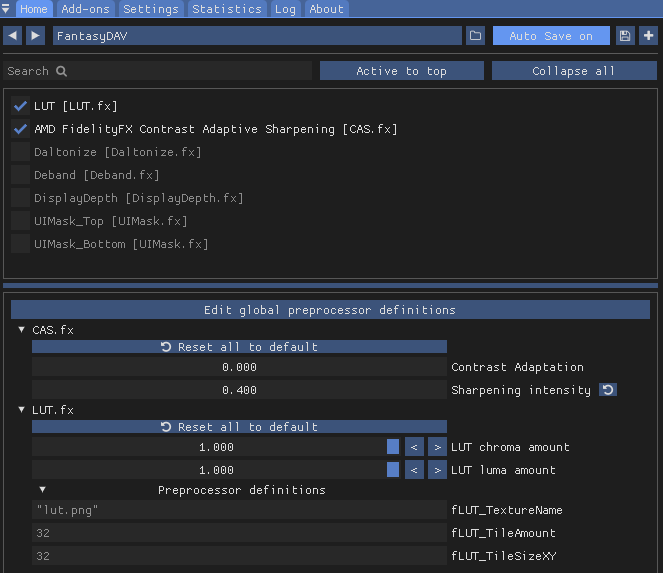This screenshot has height=573, width=663.
Task: Decrease LUT chroma amount with left arrow
Action: pos(414,447)
